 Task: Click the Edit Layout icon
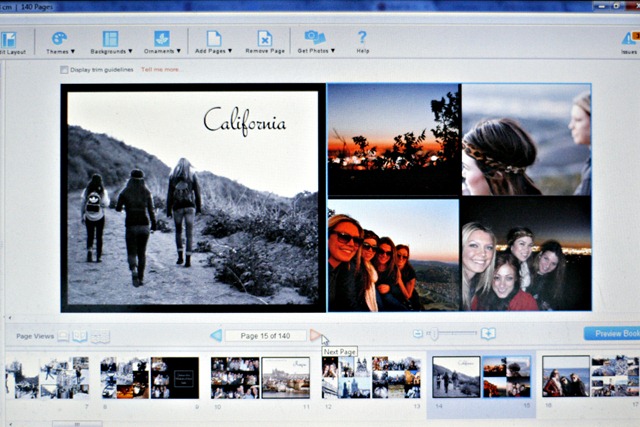(9, 41)
